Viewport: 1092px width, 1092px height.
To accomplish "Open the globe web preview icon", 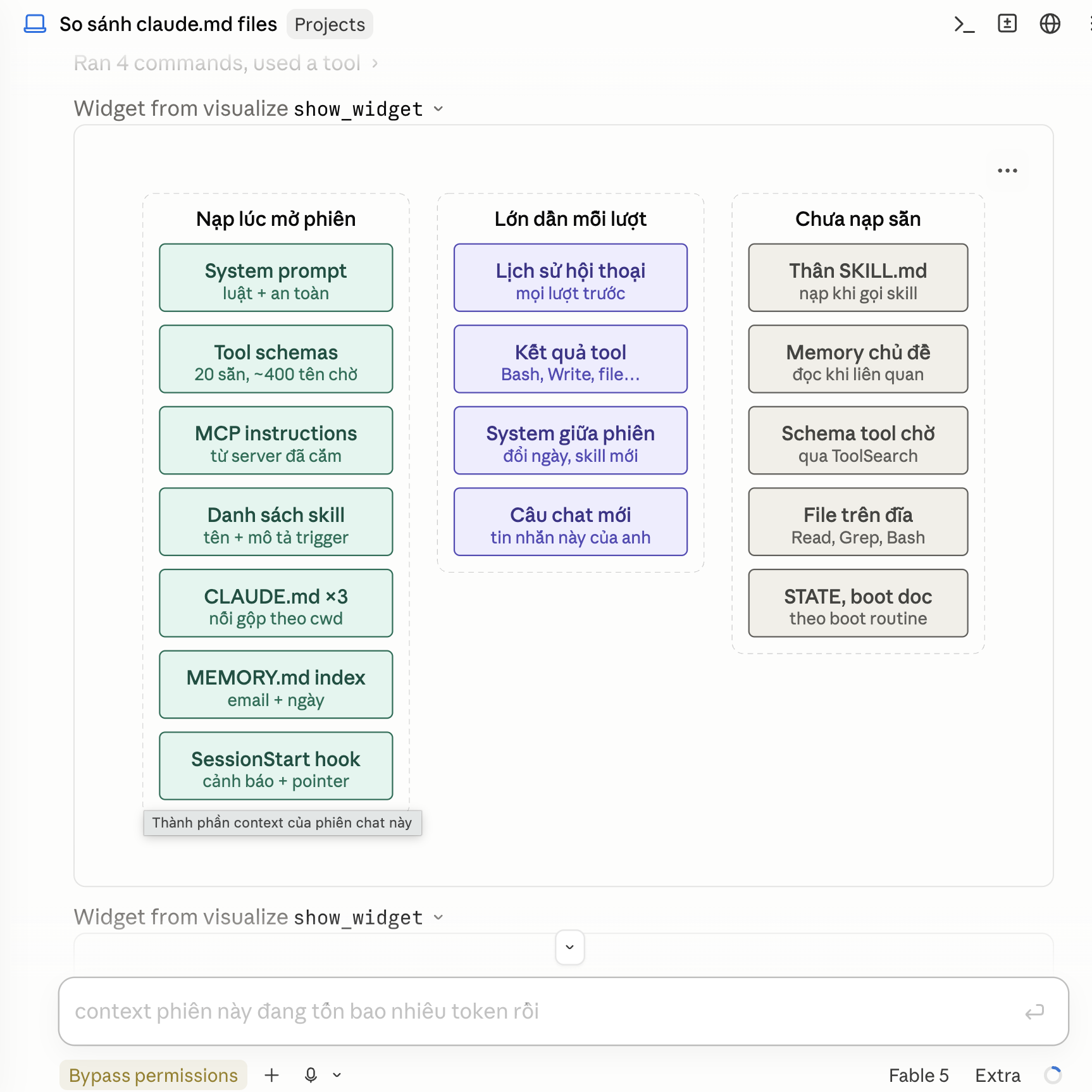I will [x=1050, y=23].
